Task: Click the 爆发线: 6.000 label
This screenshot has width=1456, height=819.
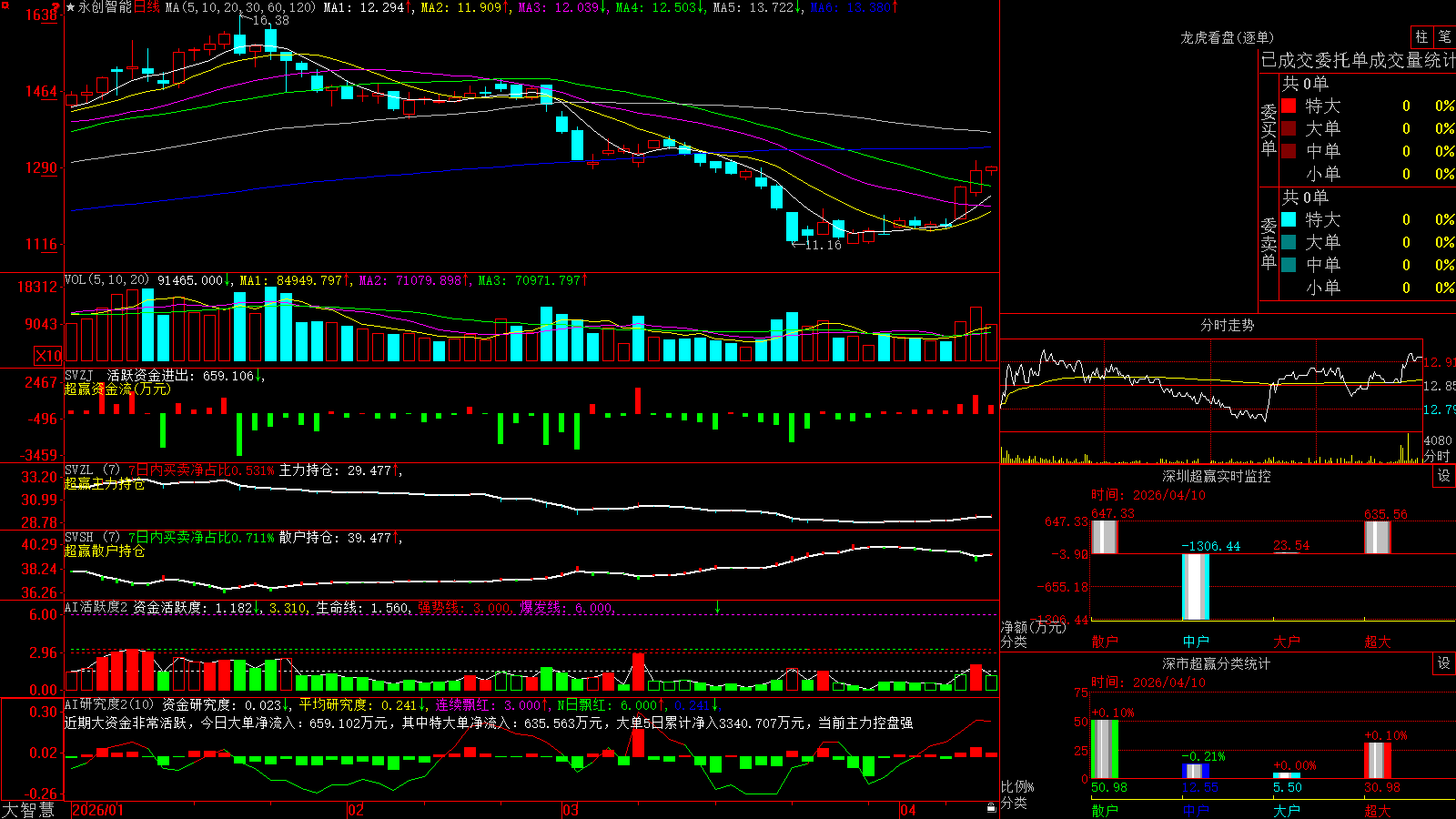Action: (567, 607)
